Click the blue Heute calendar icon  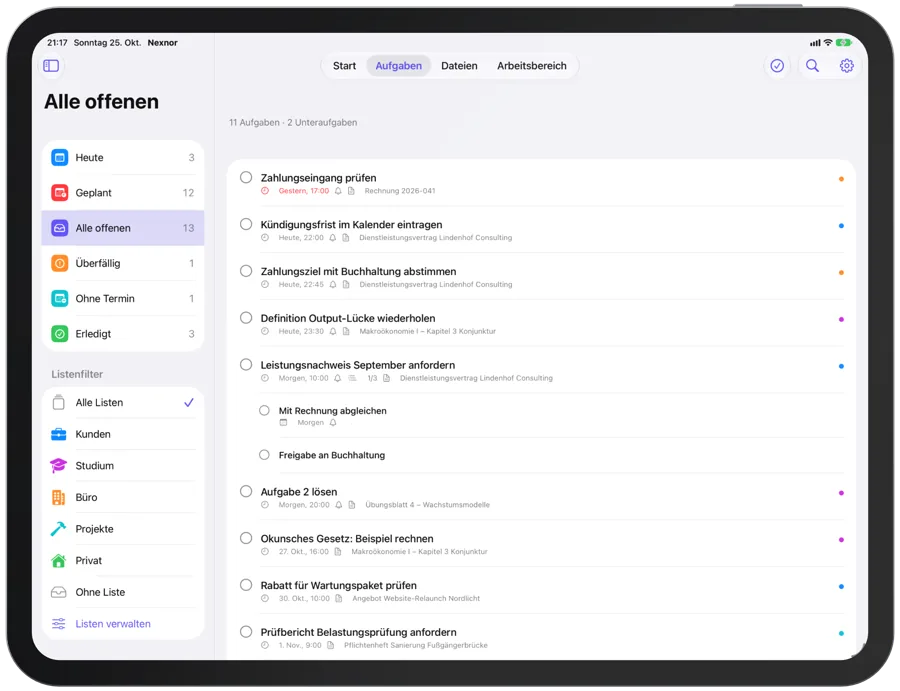click(x=60, y=157)
